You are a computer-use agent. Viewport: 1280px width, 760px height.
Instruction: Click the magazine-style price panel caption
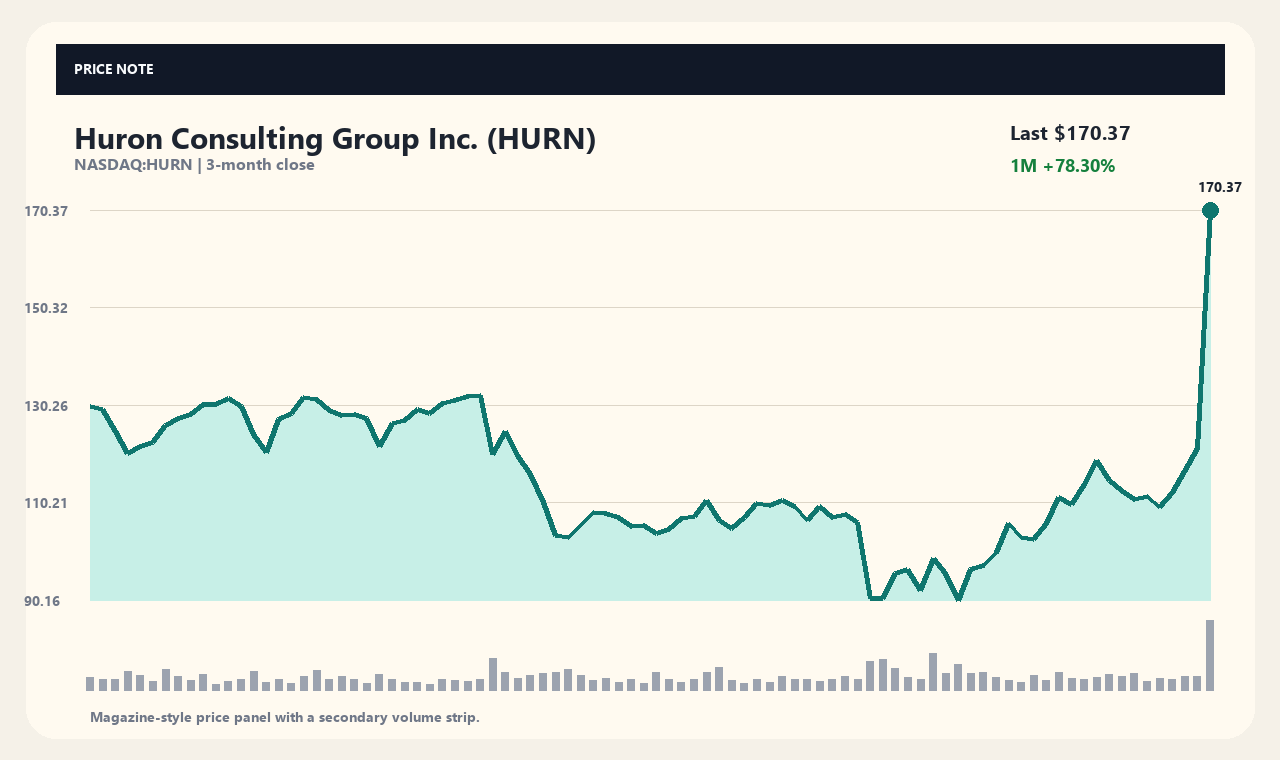pos(285,717)
